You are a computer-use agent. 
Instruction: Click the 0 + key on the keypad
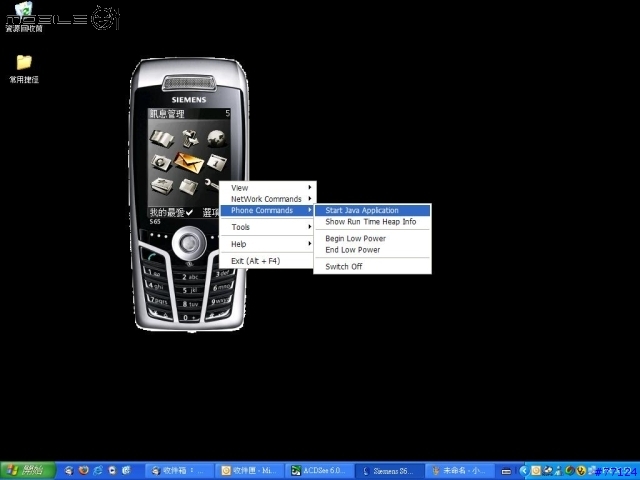pyautogui.click(x=190, y=317)
